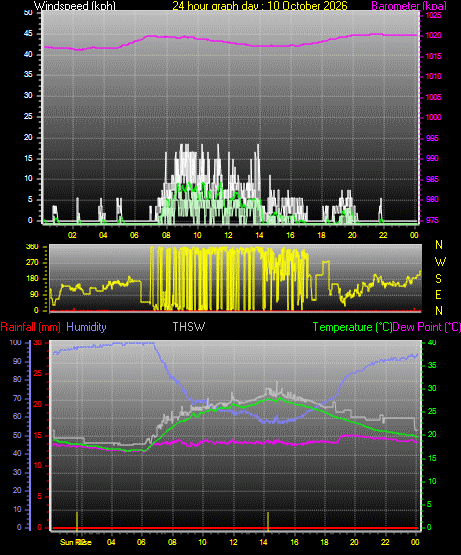Select the 980 barometer scale value
Image resolution: width=461 pixels, height=555 pixels.
pos(432,199)
